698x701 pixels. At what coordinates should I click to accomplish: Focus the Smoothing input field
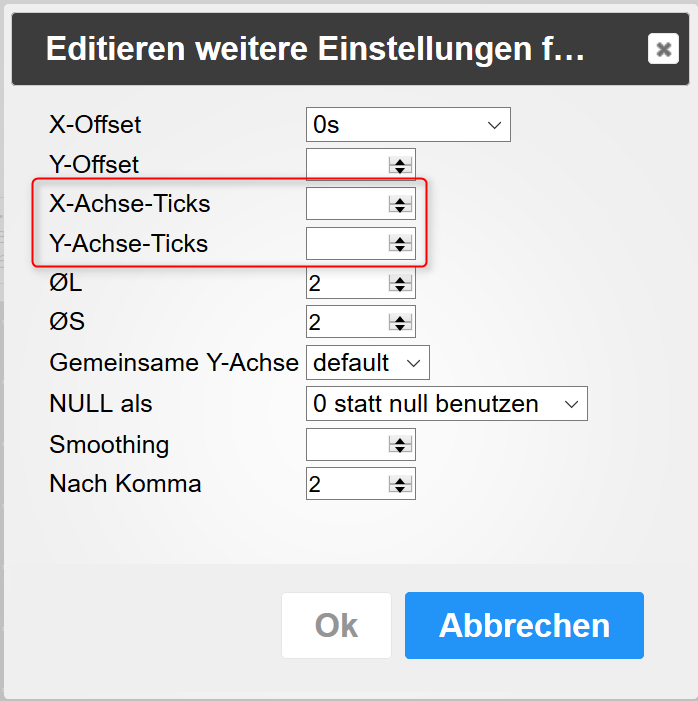[346, 445]
